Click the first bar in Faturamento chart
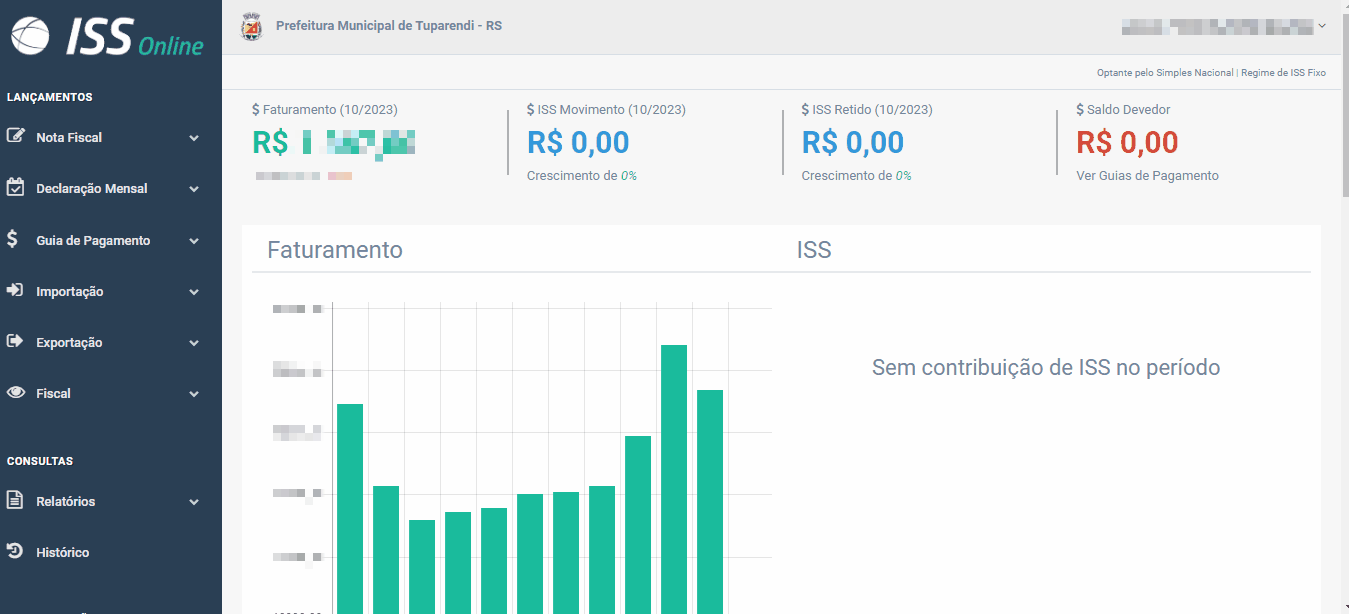Viewport: 1349px width, 614px height. (x=350, y=509)
